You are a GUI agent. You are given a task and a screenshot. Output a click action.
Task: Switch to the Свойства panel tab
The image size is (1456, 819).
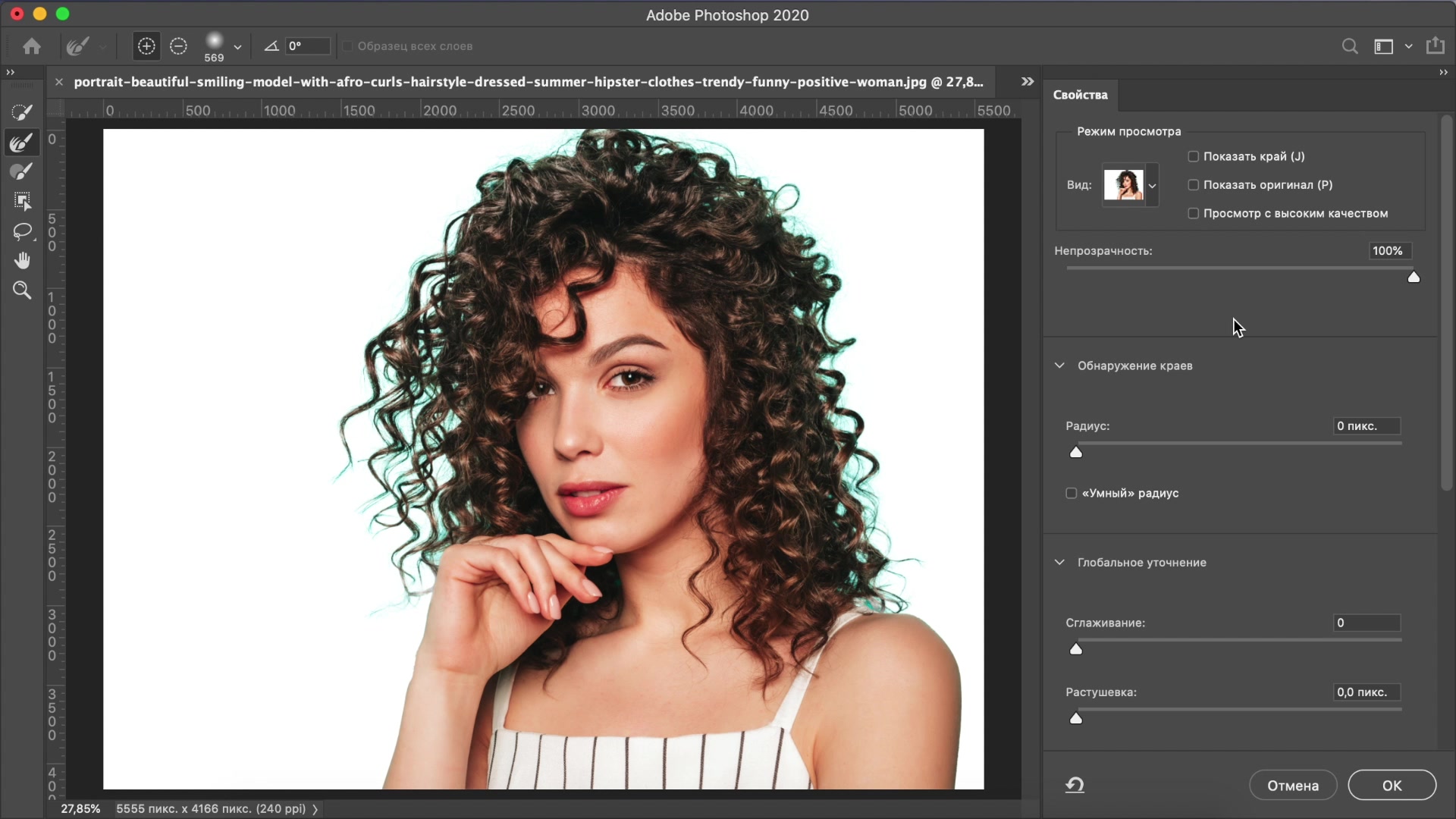1080,95
